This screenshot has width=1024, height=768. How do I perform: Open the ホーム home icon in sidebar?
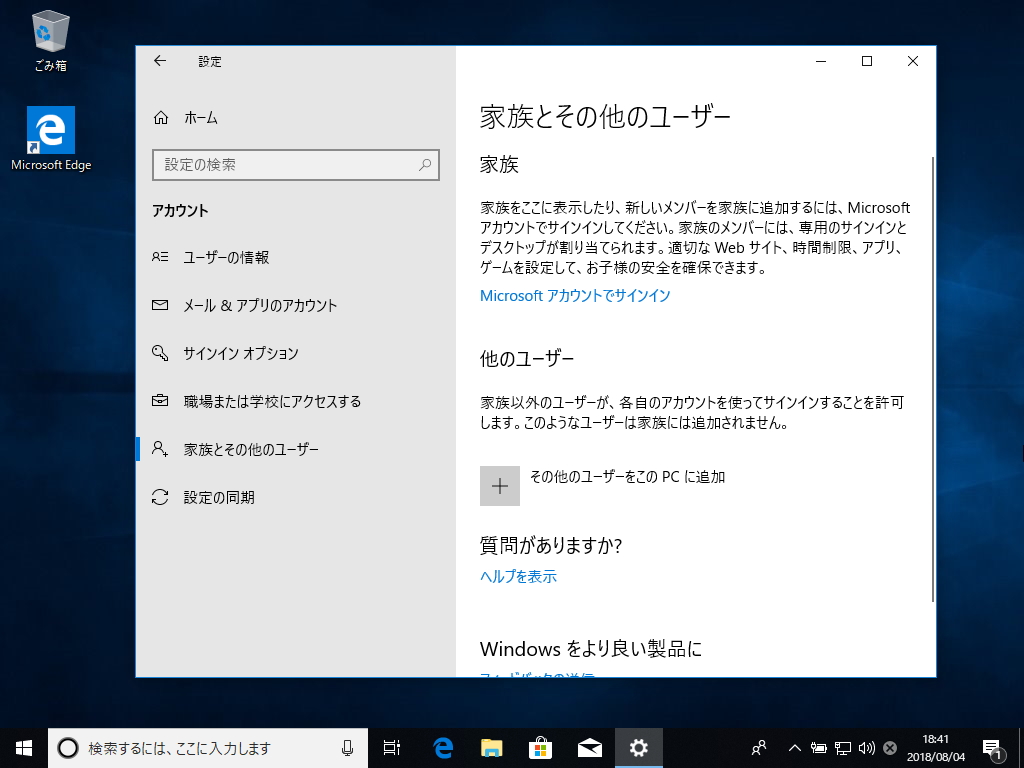tap(196, 117)
